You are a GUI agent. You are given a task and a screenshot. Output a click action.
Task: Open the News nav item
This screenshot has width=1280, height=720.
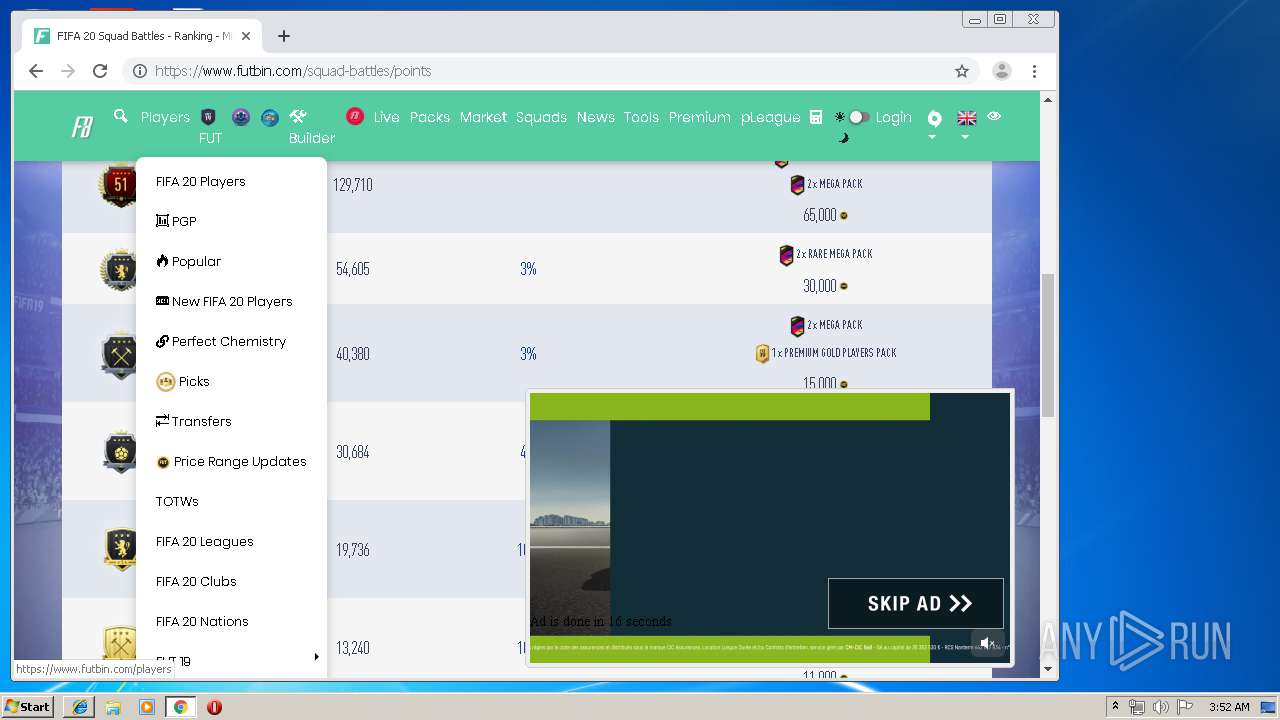point(595,117)
